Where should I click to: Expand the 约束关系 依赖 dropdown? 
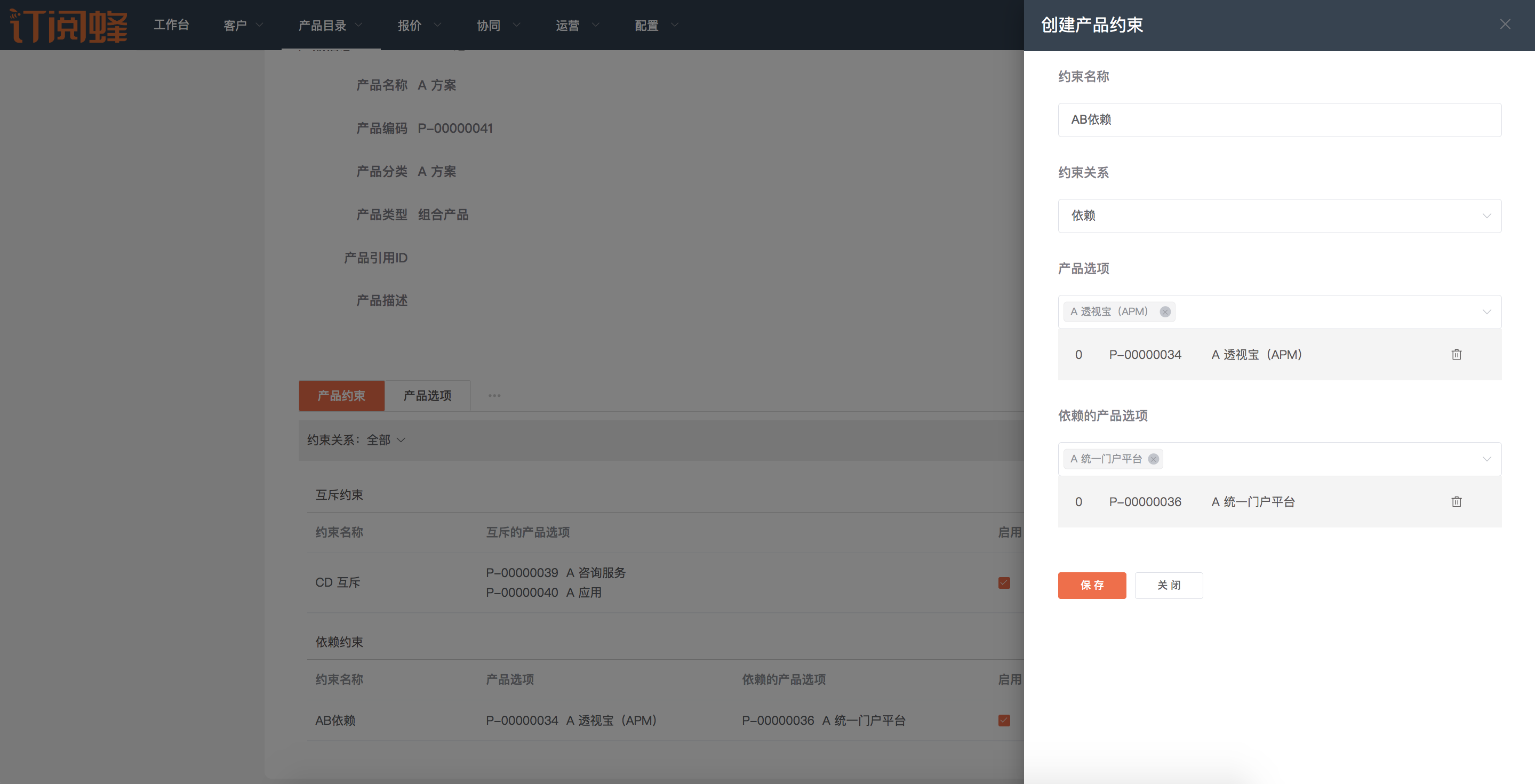click(x=1279, y=215)
